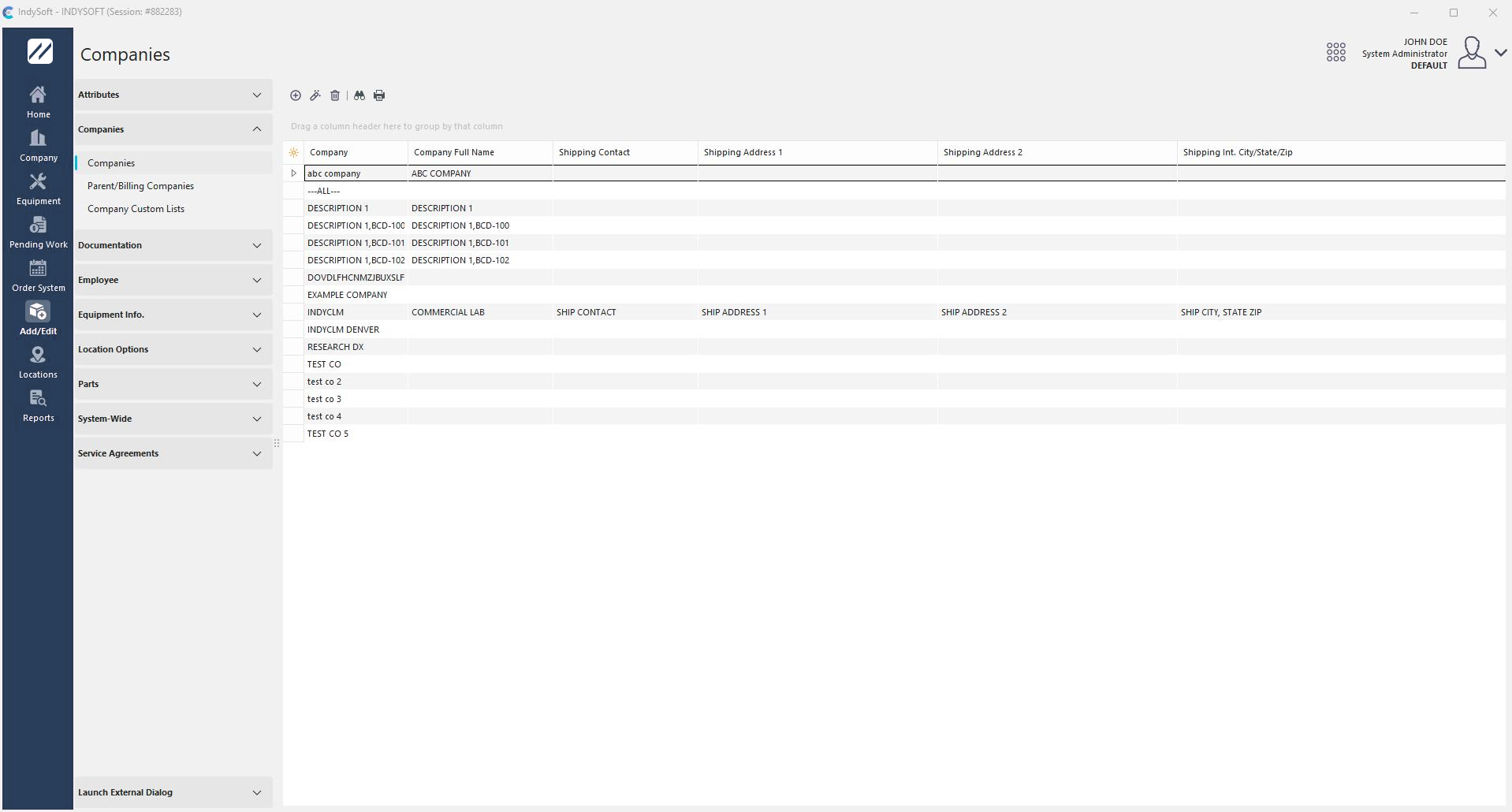Sort by Shipping Contact column
This screenshot has height=812, width=1512.
626,152
